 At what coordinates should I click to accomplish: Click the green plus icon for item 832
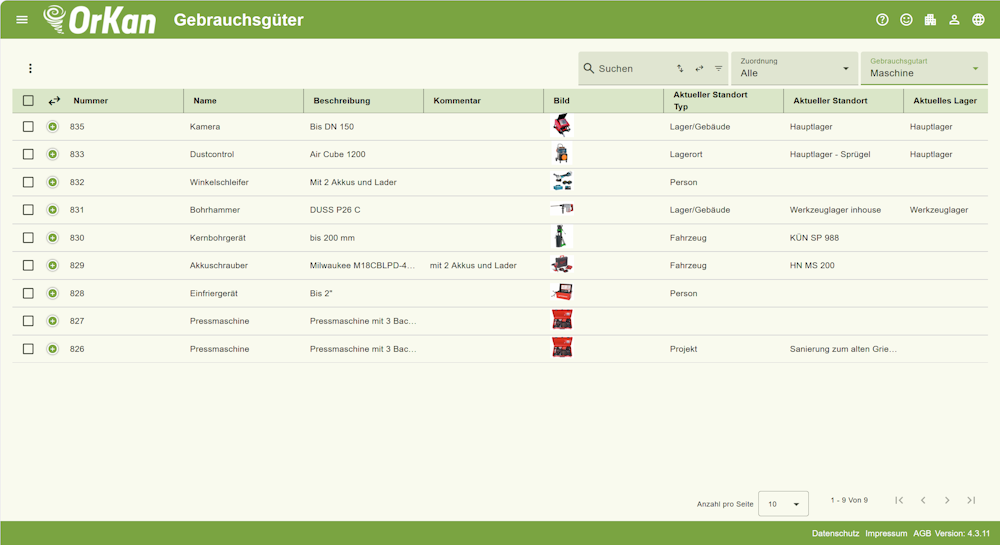[52, 182]
